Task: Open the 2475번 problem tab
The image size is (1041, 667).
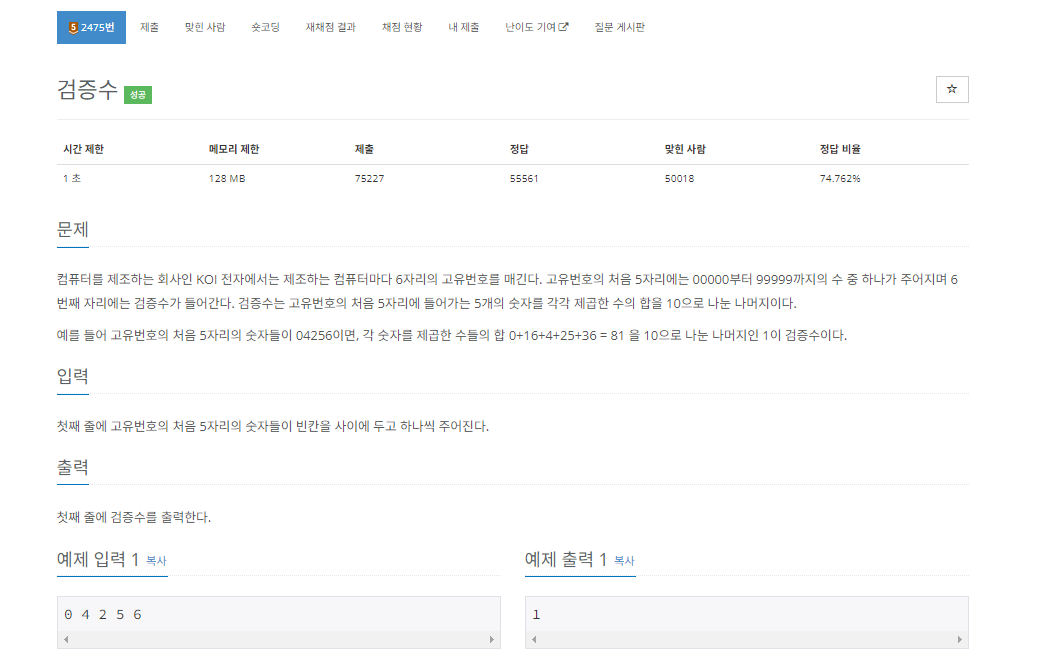Action: 91,27
